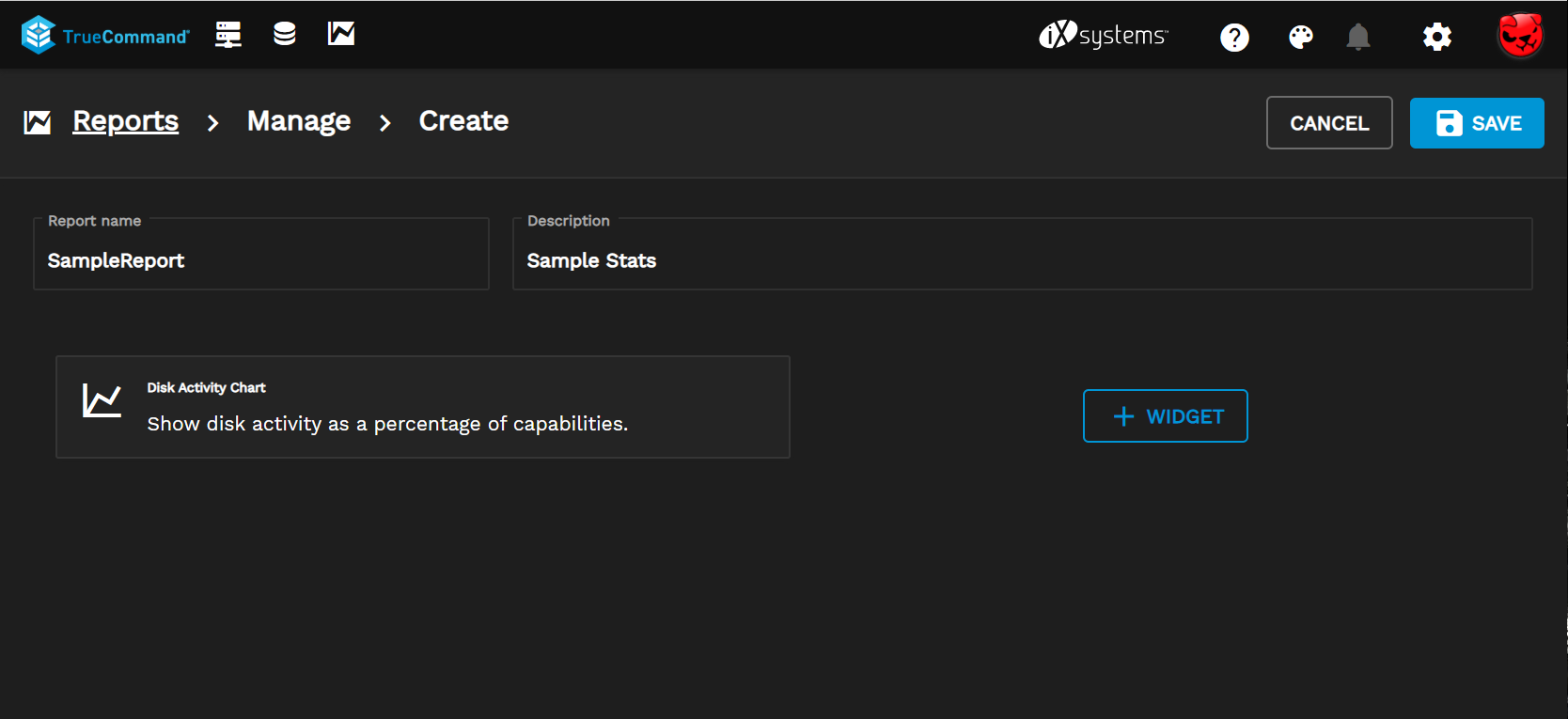This screenshot has height=719, width=1568.
Task: Open the red user avatar menu
Action: (1520, 37)
